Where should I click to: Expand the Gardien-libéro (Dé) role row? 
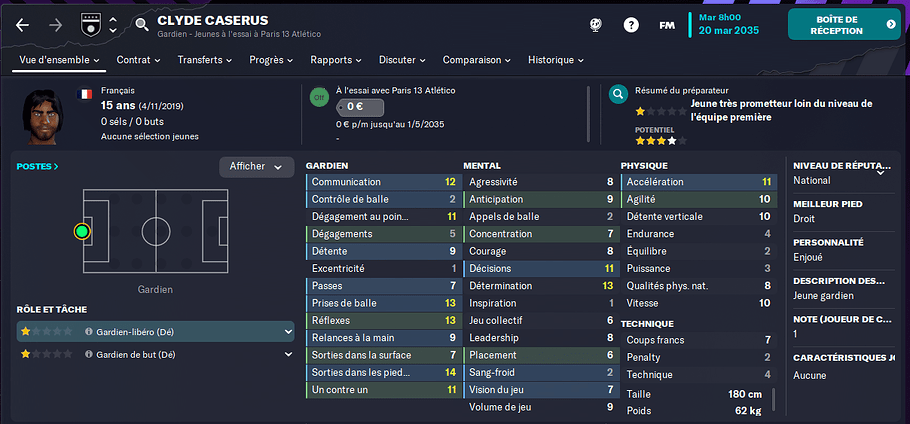tap(156, 332)
